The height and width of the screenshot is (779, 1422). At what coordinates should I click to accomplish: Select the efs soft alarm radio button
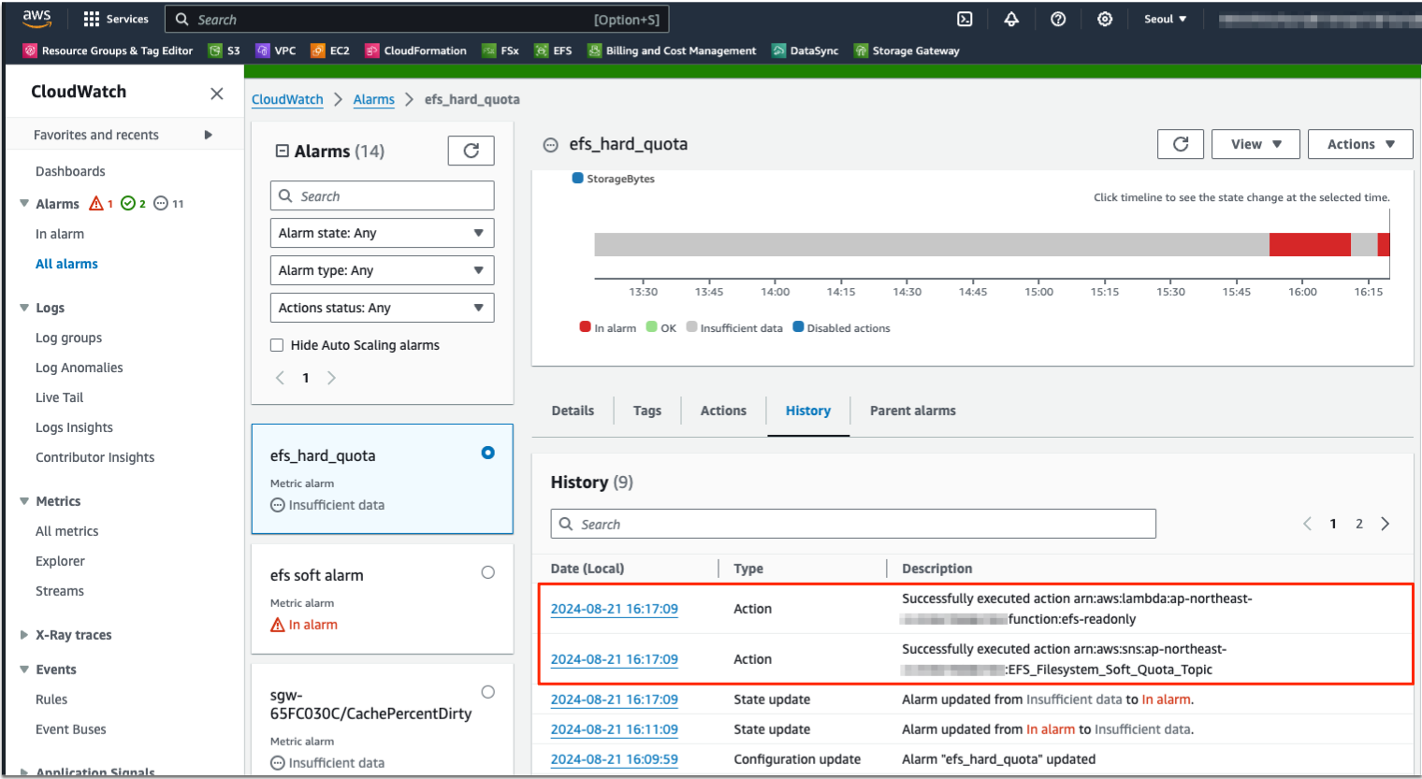click(x=488, y=573)
